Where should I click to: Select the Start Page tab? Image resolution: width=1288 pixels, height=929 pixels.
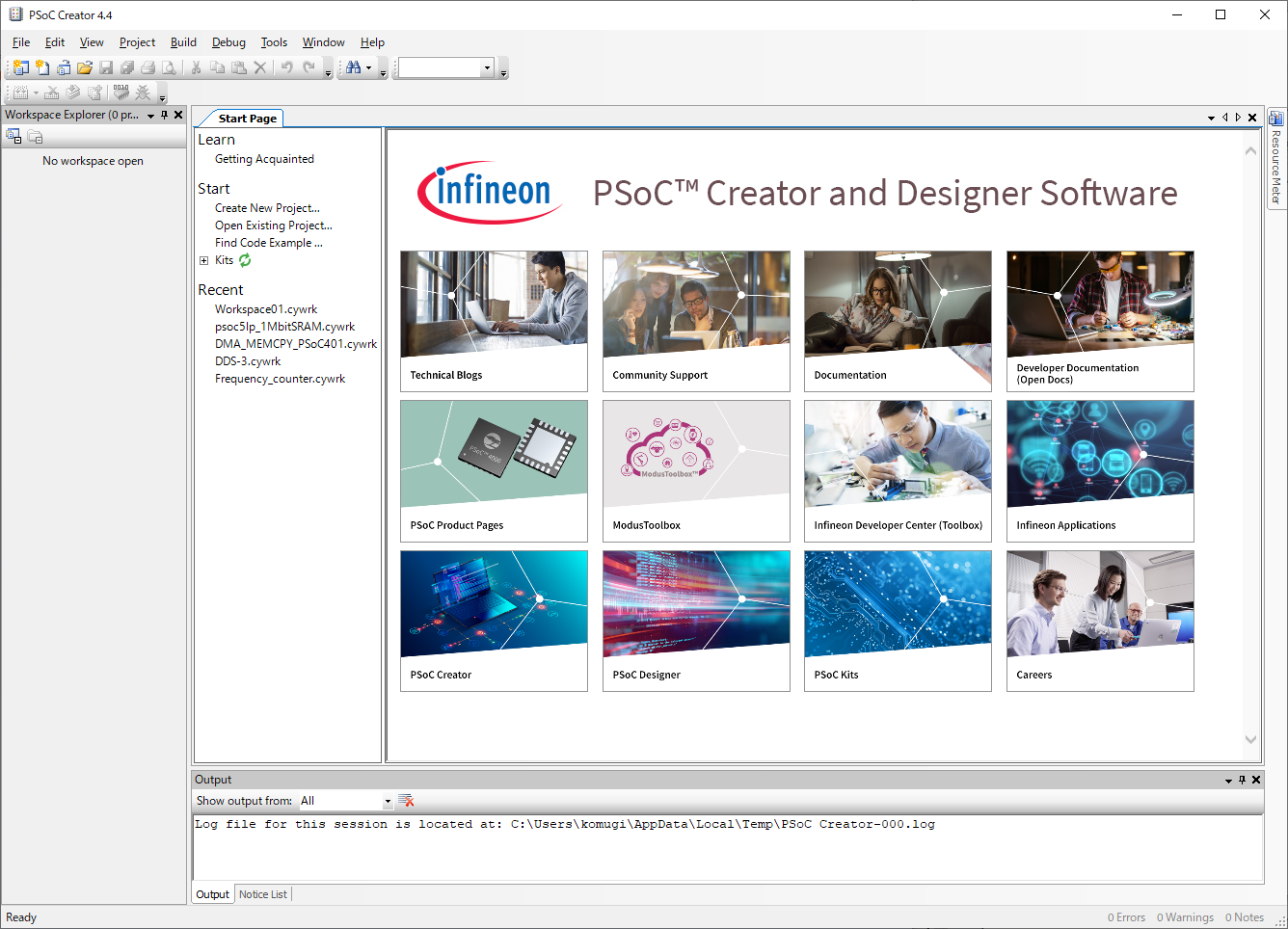tap(248, 119)
